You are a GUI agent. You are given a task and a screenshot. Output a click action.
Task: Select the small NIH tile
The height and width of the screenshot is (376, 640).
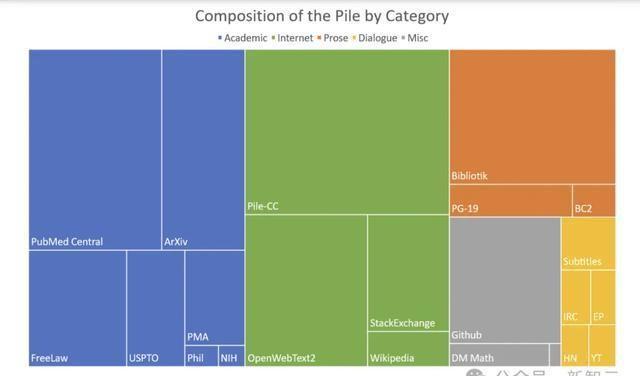pyautogui.click(x=231, y=356)
